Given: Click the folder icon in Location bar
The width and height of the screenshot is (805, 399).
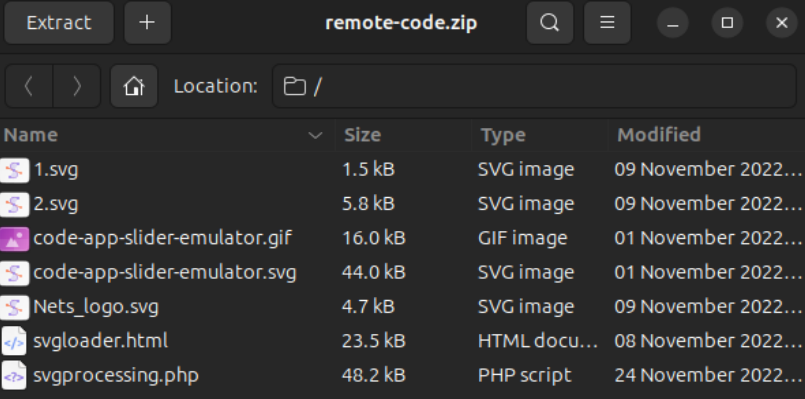Looking at the screenshot, I should coord(295,86).
